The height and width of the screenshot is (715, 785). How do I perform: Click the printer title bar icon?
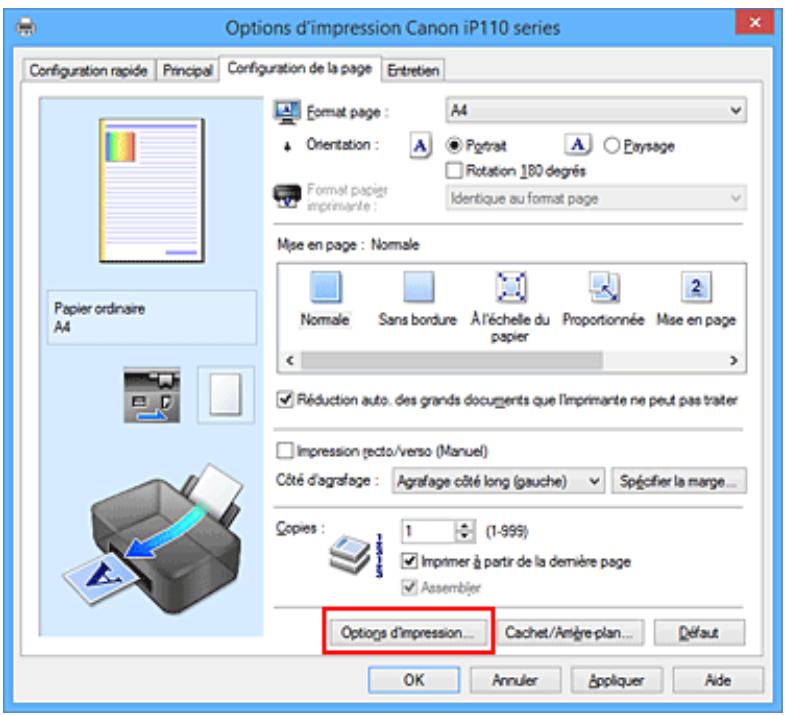[26, 27]
